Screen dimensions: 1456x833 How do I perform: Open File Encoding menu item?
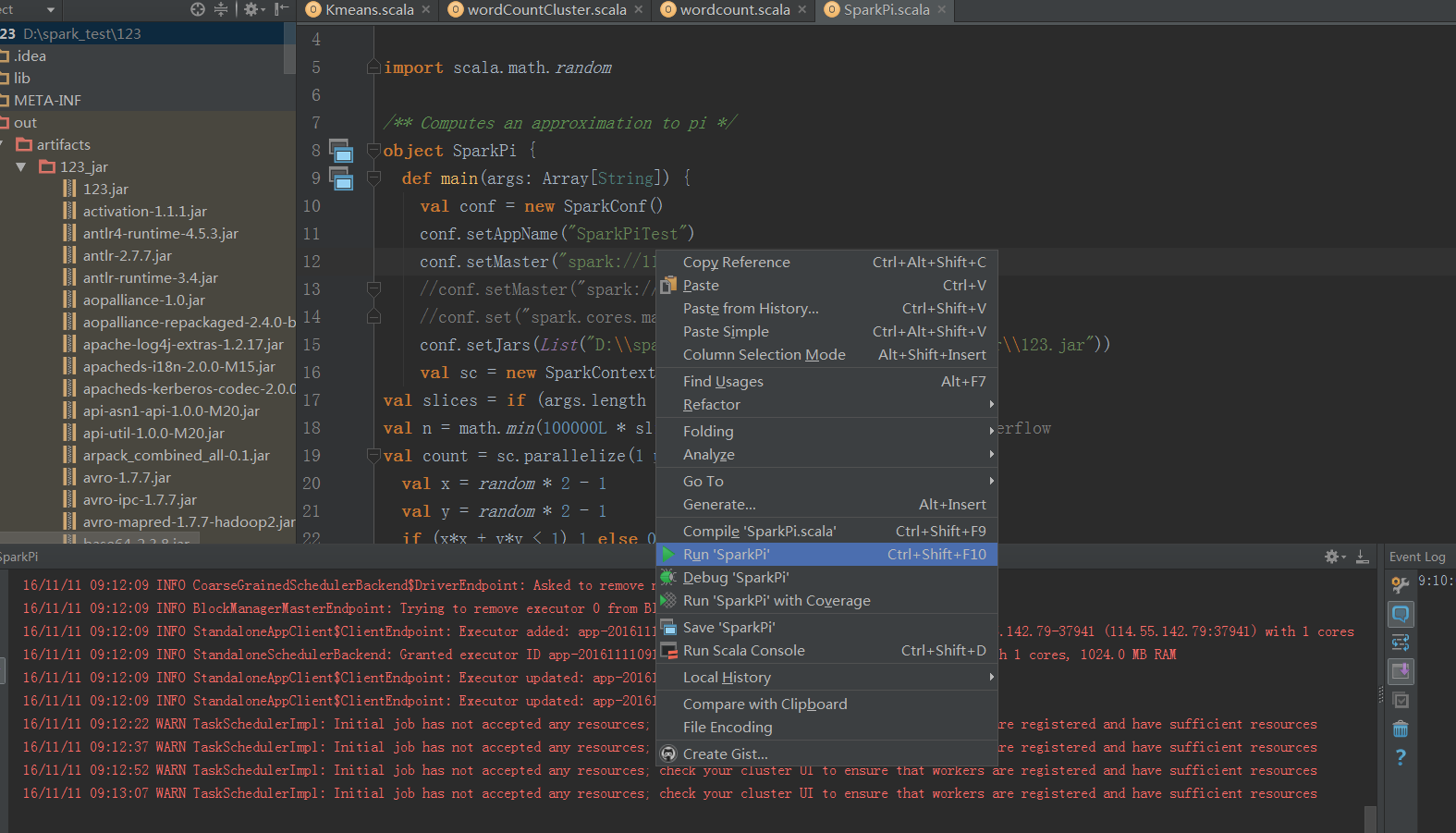click(826, 727)
